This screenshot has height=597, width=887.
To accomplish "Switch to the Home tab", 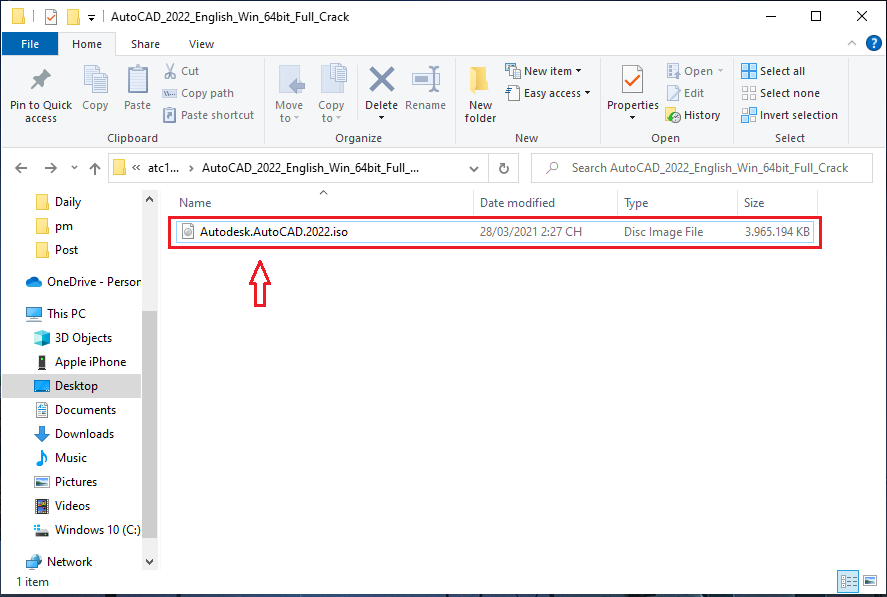I will 87,44.
